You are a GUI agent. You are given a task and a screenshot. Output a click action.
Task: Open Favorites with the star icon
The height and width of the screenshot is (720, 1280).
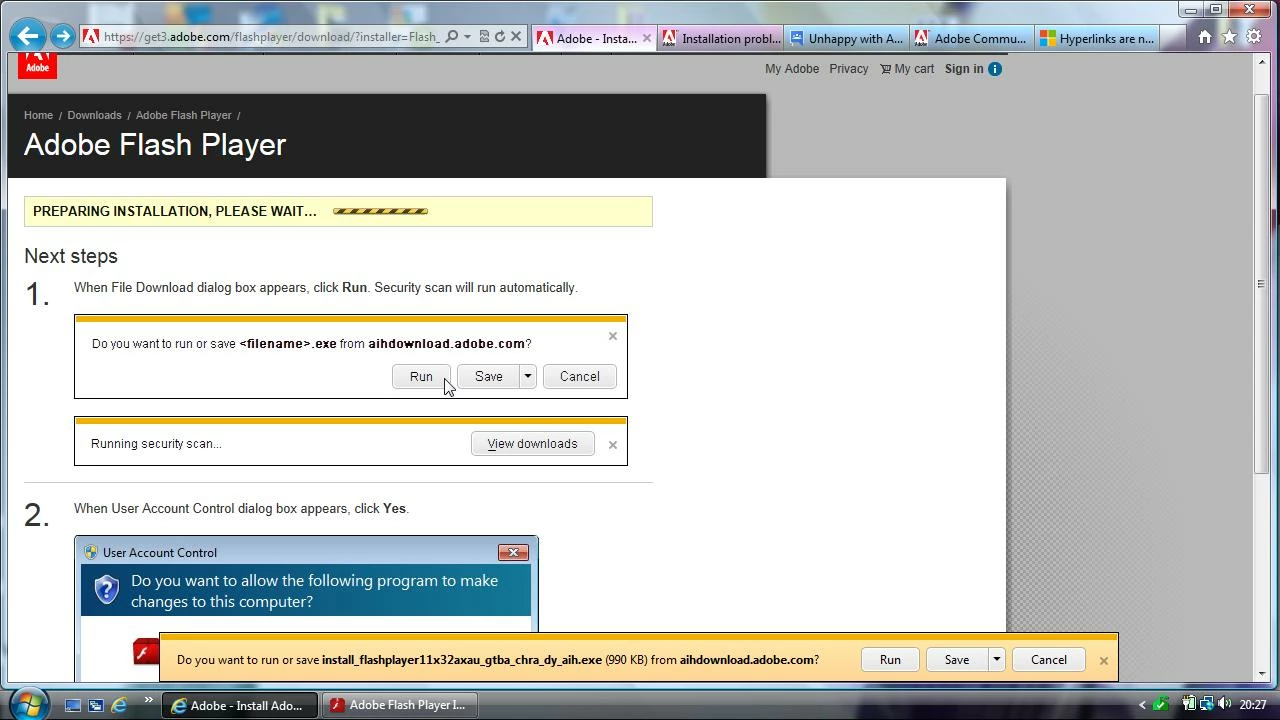click(x=1229, y=37)
